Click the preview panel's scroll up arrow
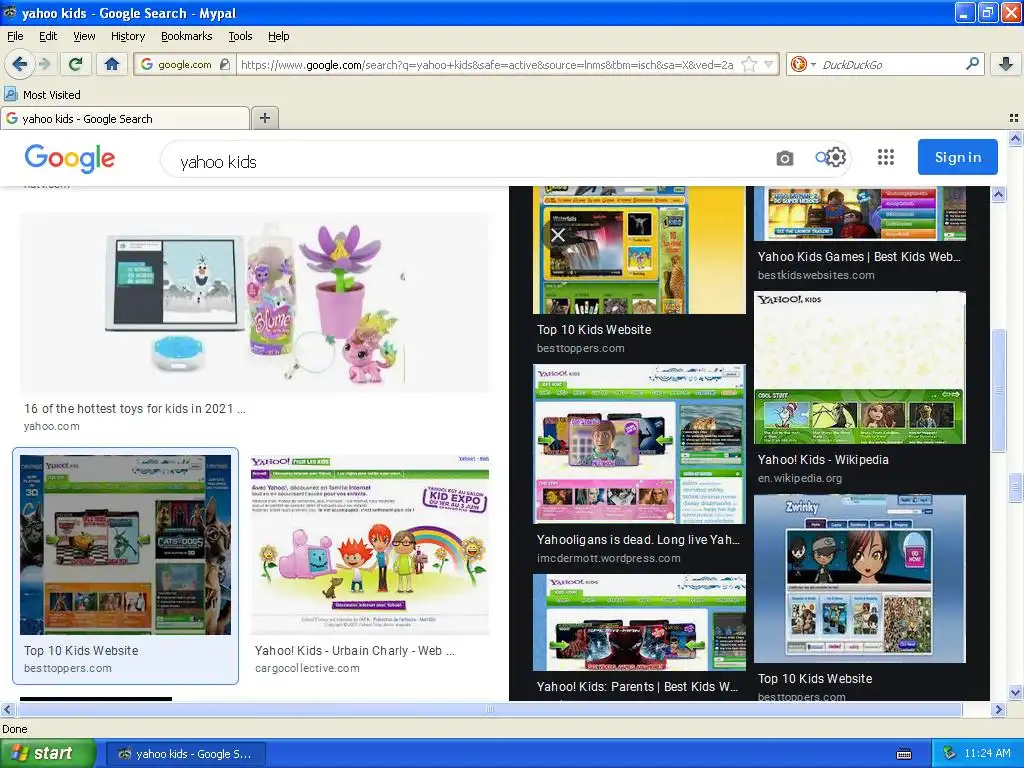The image size is (1024, 768). pos(998,194)
